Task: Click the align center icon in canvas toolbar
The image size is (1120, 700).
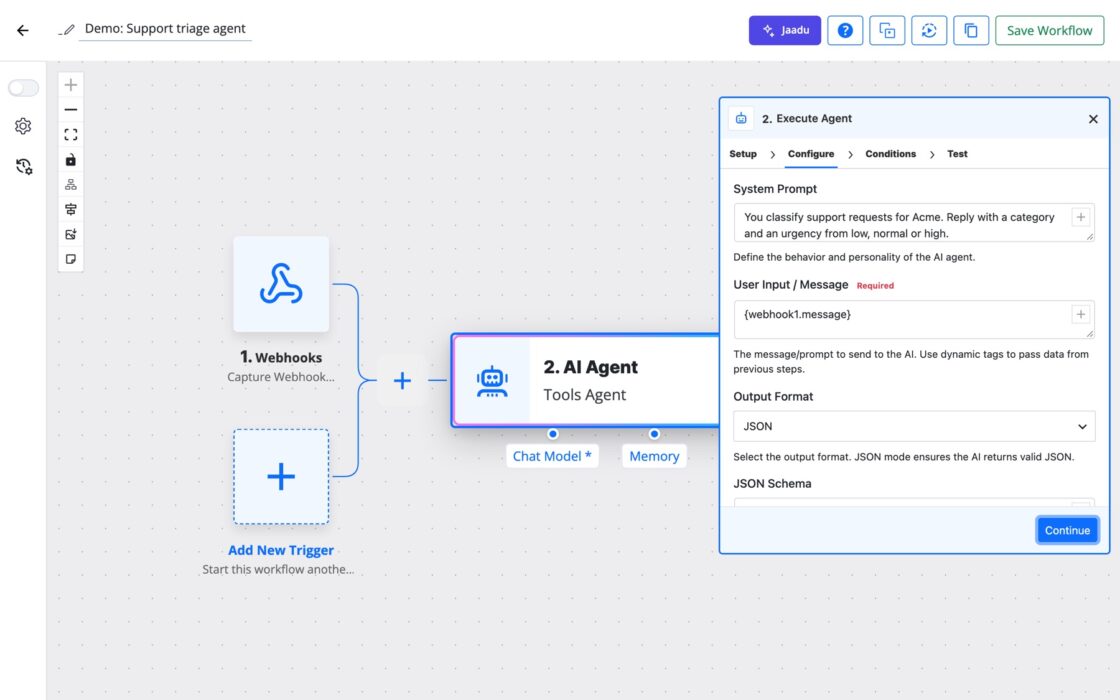Action: tap(71, 209)
